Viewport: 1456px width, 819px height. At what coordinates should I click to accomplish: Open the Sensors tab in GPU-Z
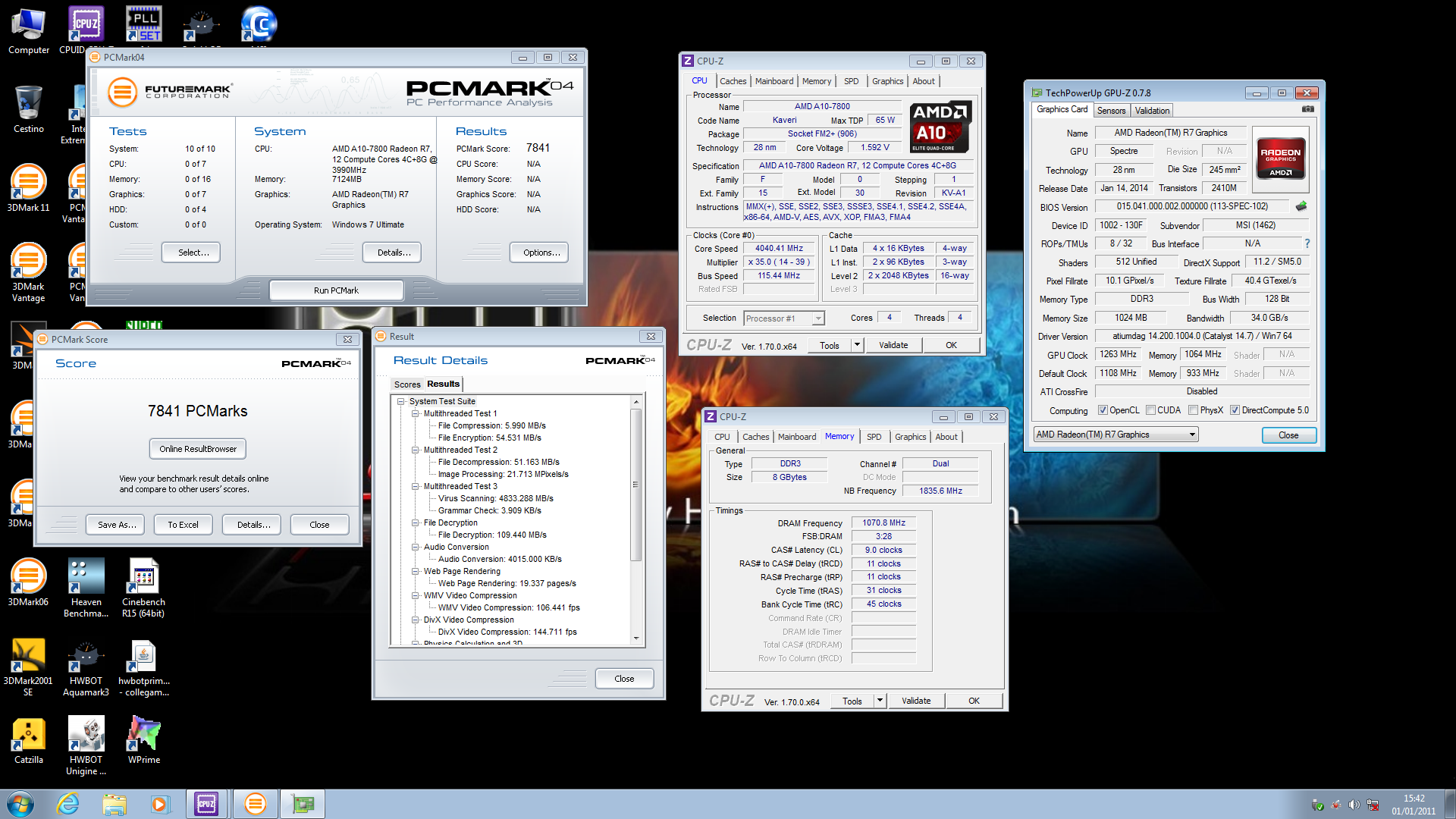tap(1111, 111)
